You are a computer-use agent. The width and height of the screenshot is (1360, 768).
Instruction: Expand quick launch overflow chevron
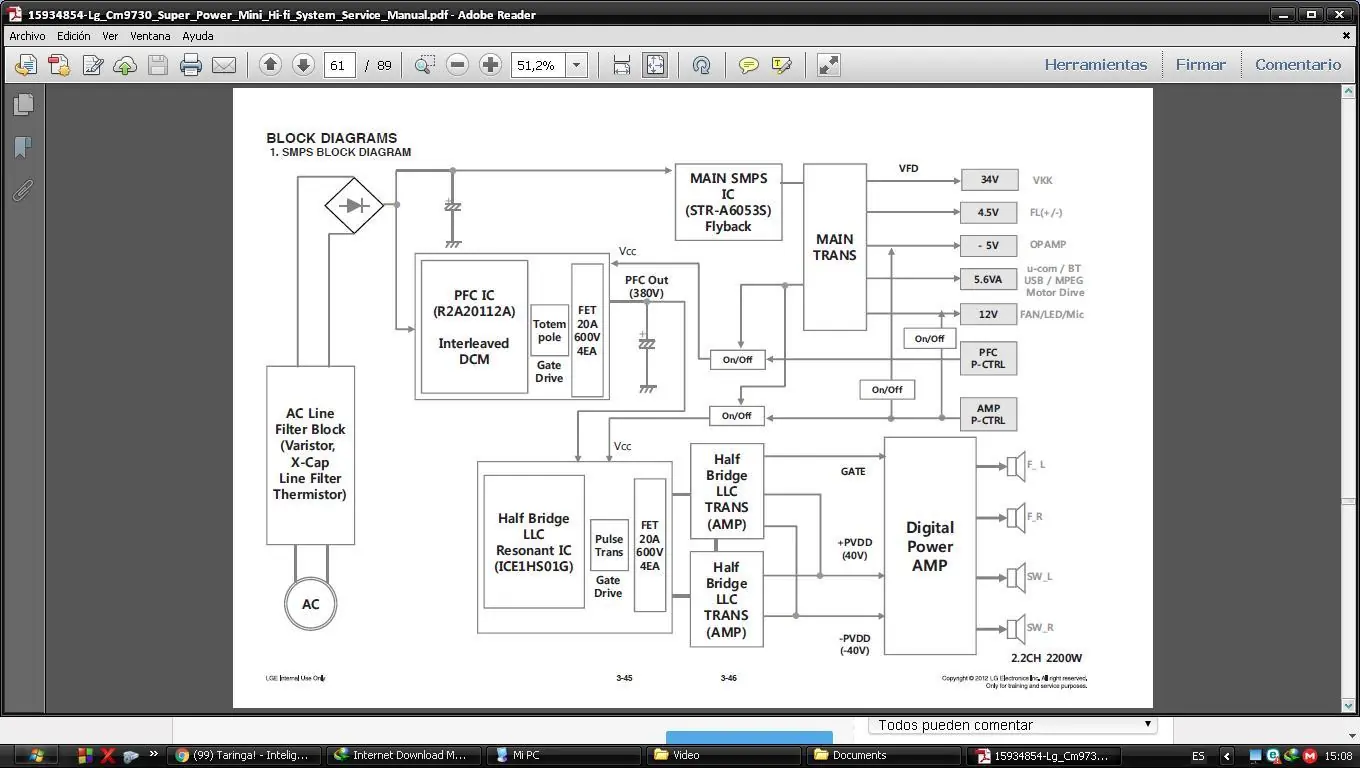click(x=153, y=754)
